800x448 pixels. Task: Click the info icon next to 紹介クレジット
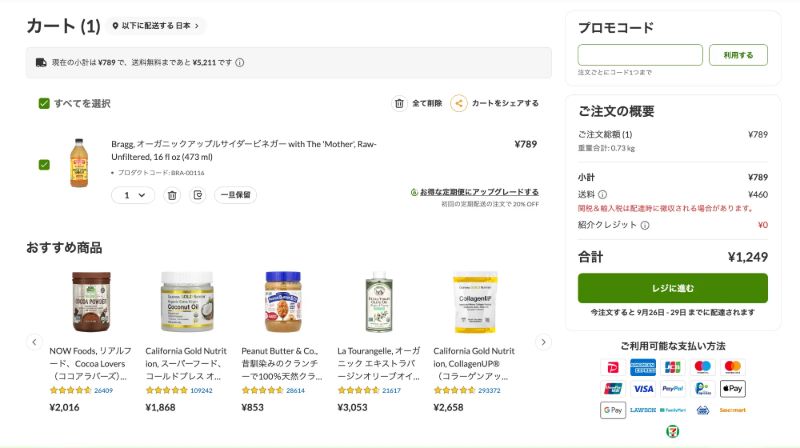(x=645, y=225)
